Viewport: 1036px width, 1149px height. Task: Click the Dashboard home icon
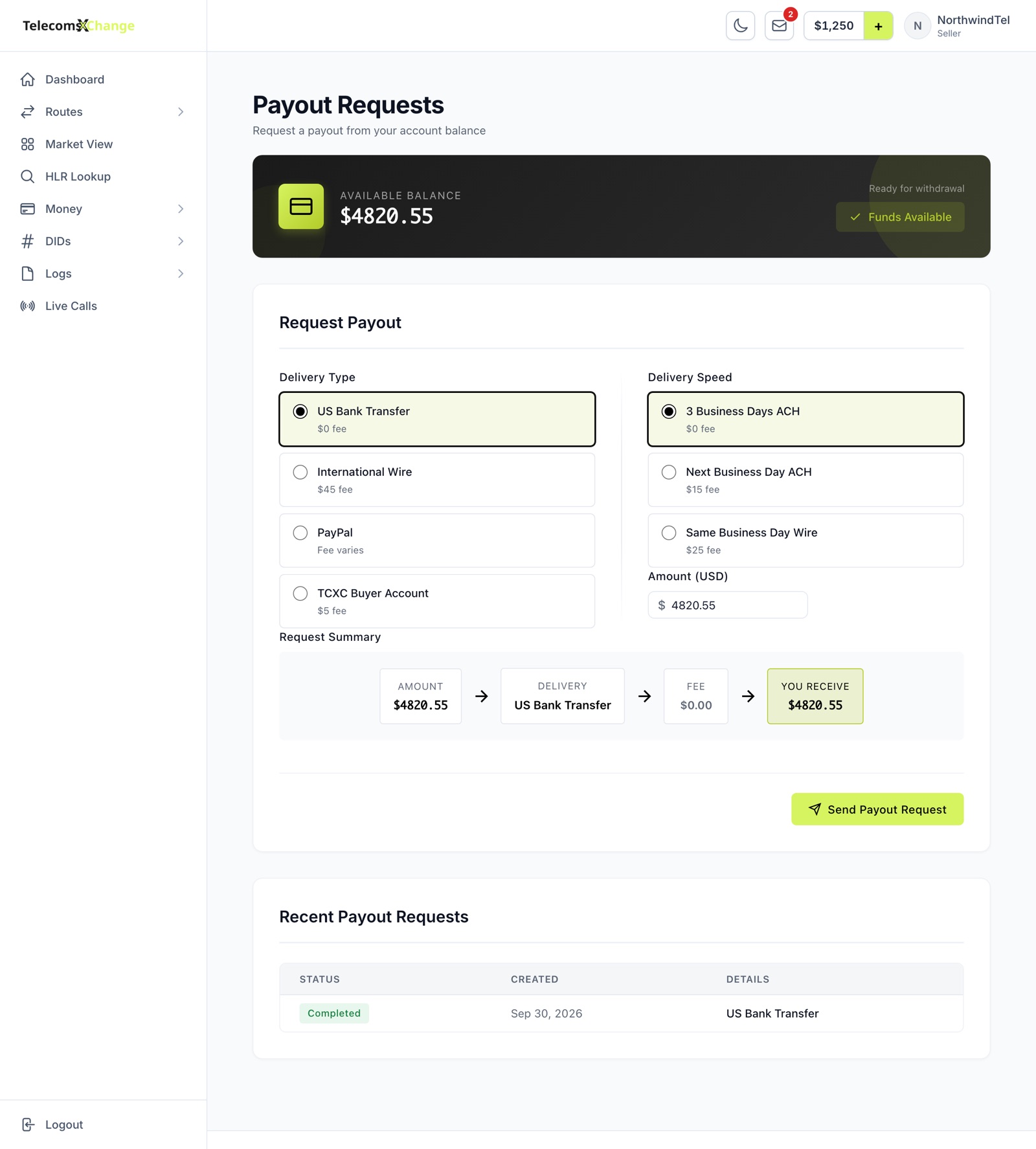pos(27,80)
